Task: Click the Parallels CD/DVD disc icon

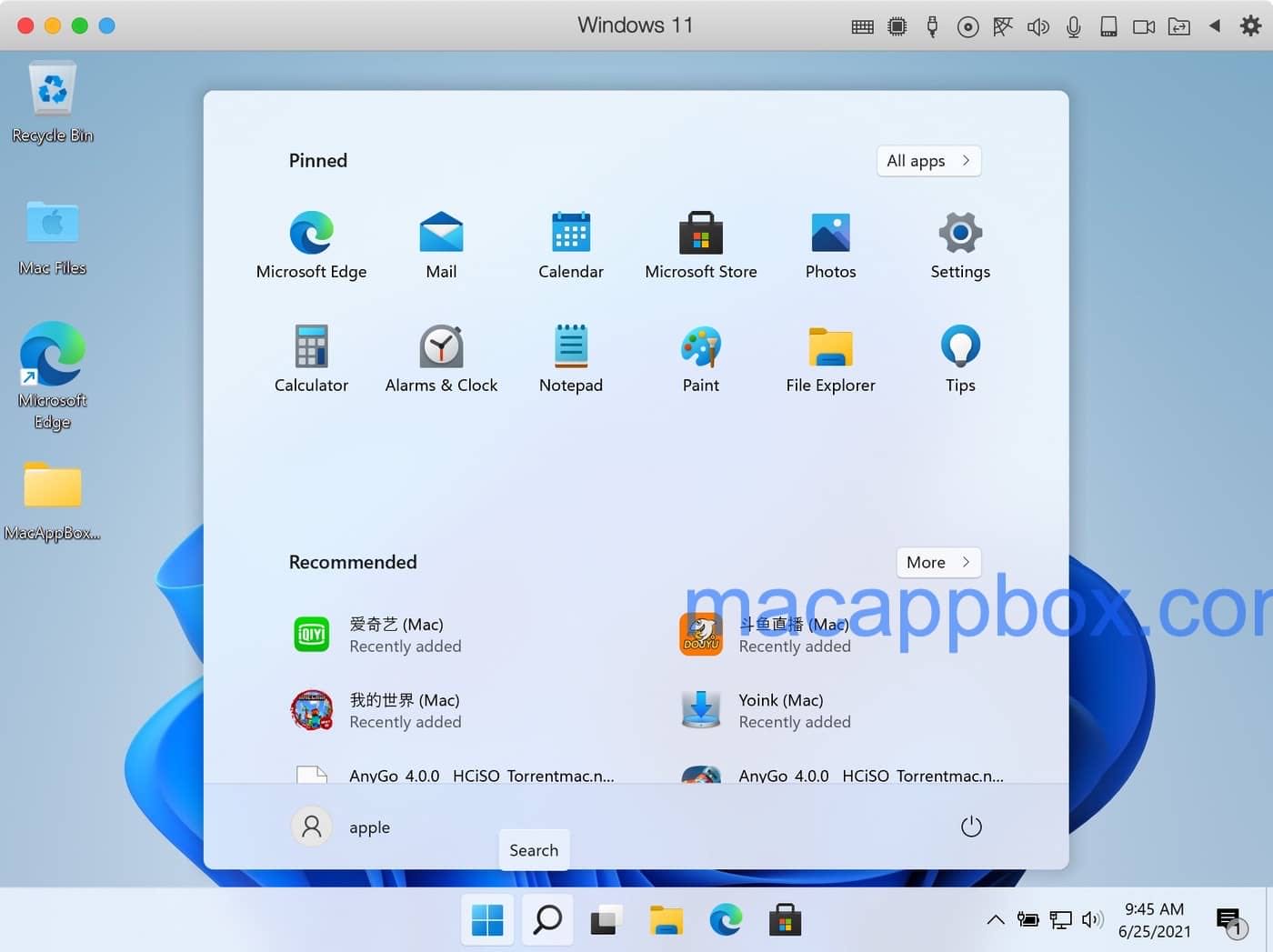Action: tap(967, 26)
